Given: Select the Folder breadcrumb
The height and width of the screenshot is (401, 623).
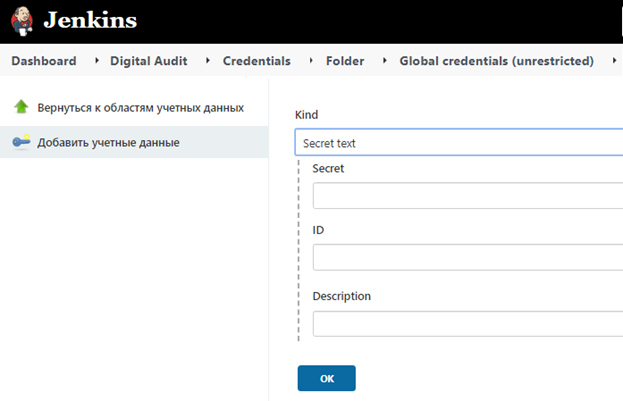Looking at the screenshot, I should (x=345, y=62).
